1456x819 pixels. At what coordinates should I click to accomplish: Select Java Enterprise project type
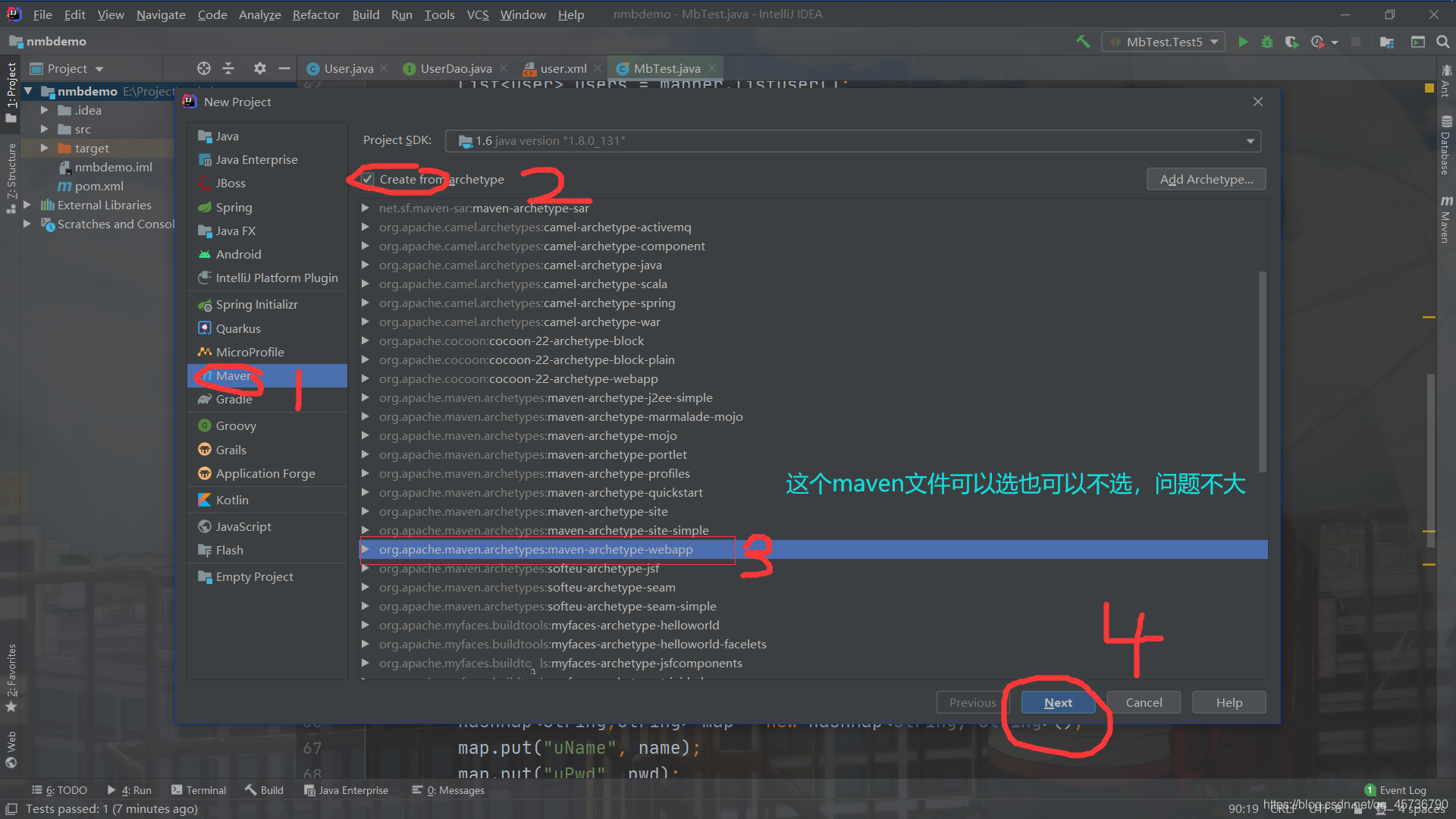pyautogui.click(x=267, y=159)
